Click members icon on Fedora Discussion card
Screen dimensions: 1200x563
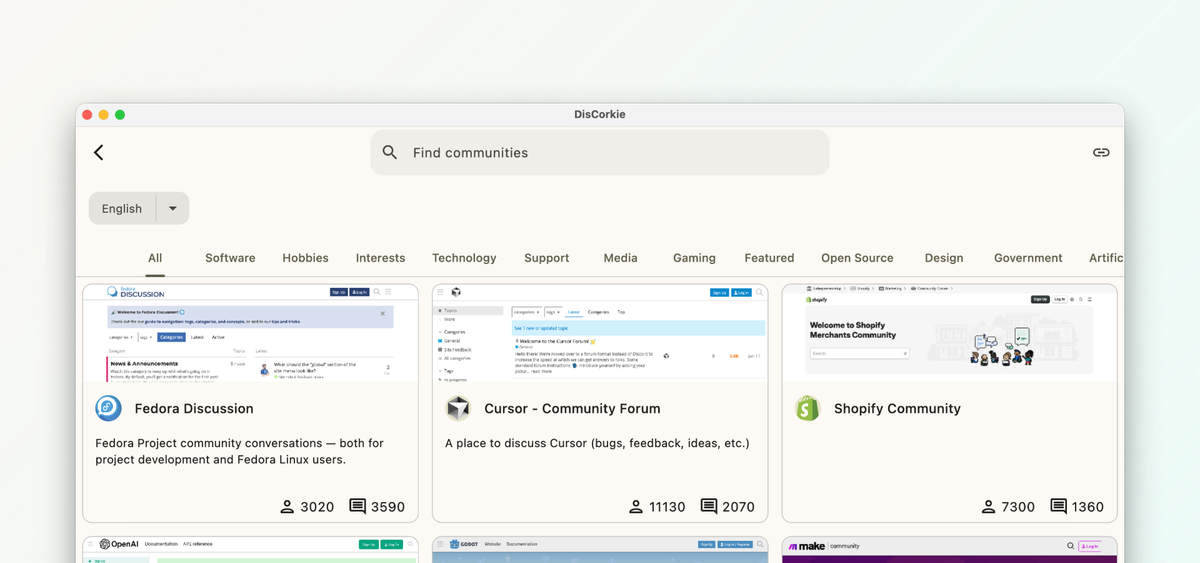pyautogui.click(x=286, y=507)
